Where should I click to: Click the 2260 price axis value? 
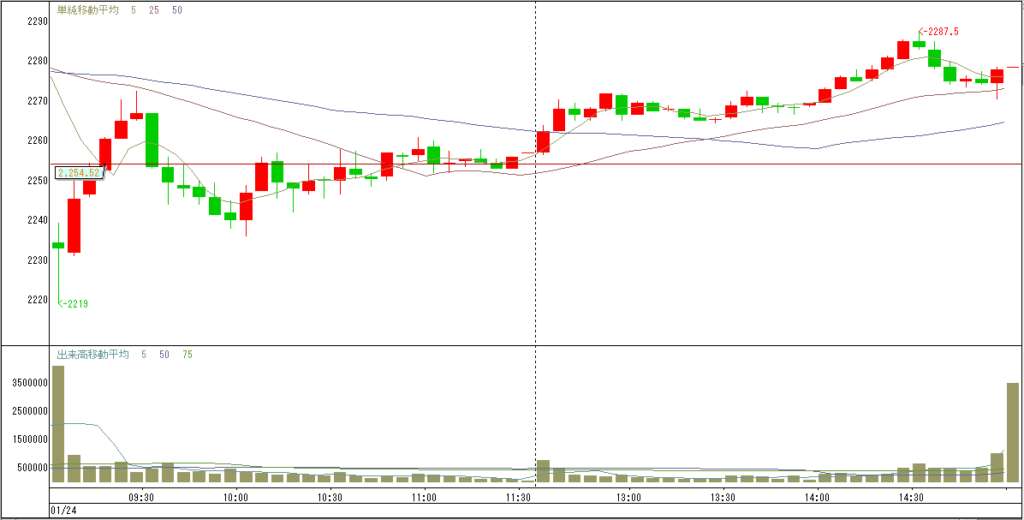click(x=38, y=140)
